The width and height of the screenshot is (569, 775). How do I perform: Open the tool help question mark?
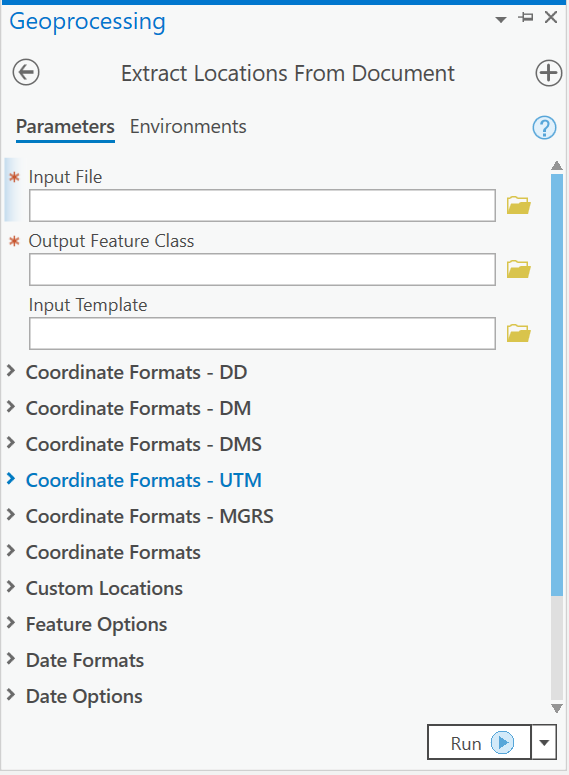544,128
